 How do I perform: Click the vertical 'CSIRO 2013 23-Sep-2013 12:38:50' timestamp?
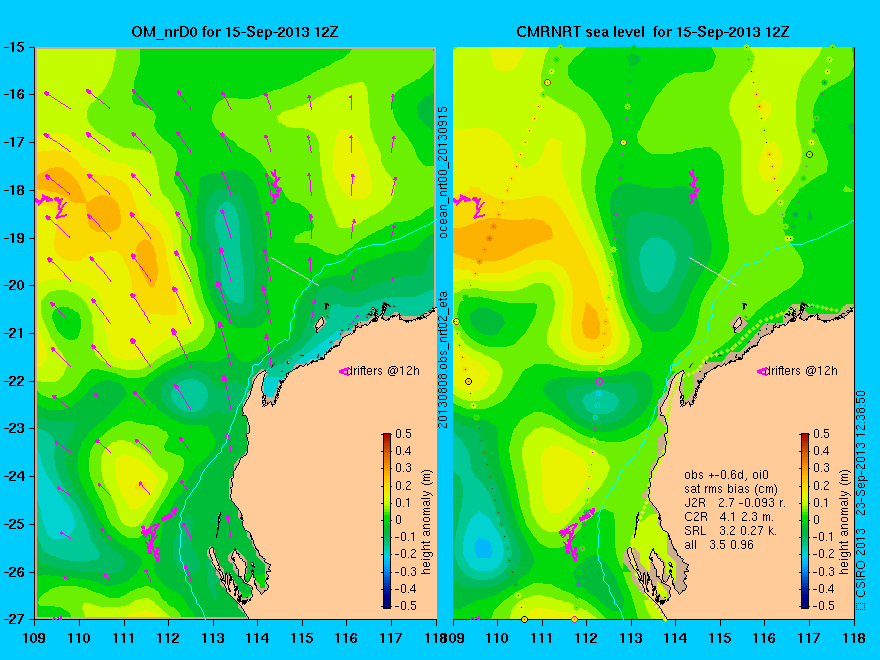(861, 501)
